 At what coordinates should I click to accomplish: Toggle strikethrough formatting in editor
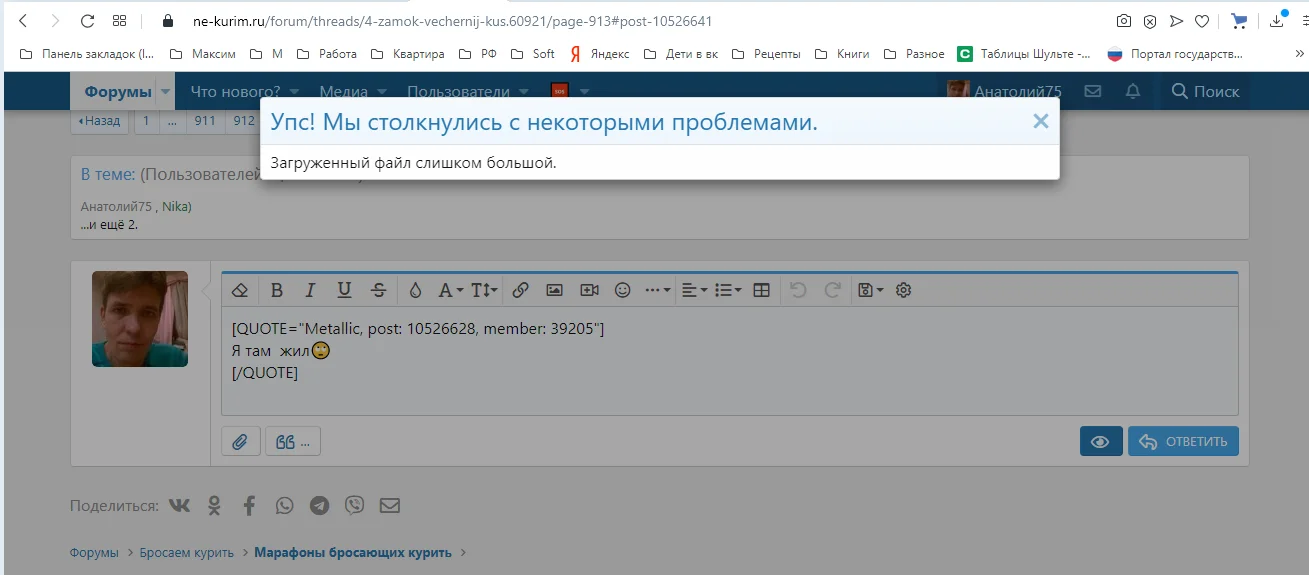(x=378, y=290)
